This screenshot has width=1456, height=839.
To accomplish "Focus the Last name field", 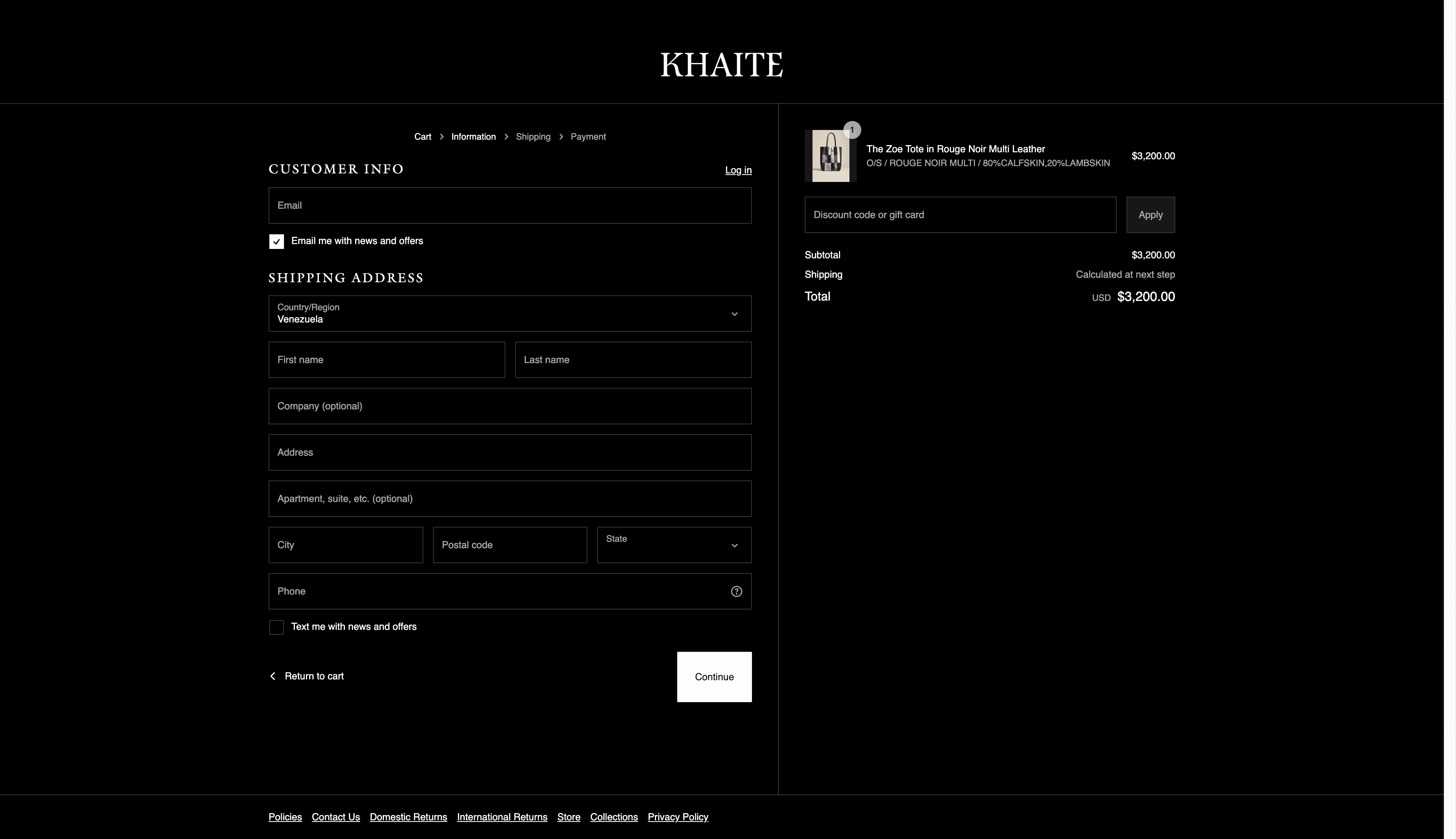I will pos(633,360).
